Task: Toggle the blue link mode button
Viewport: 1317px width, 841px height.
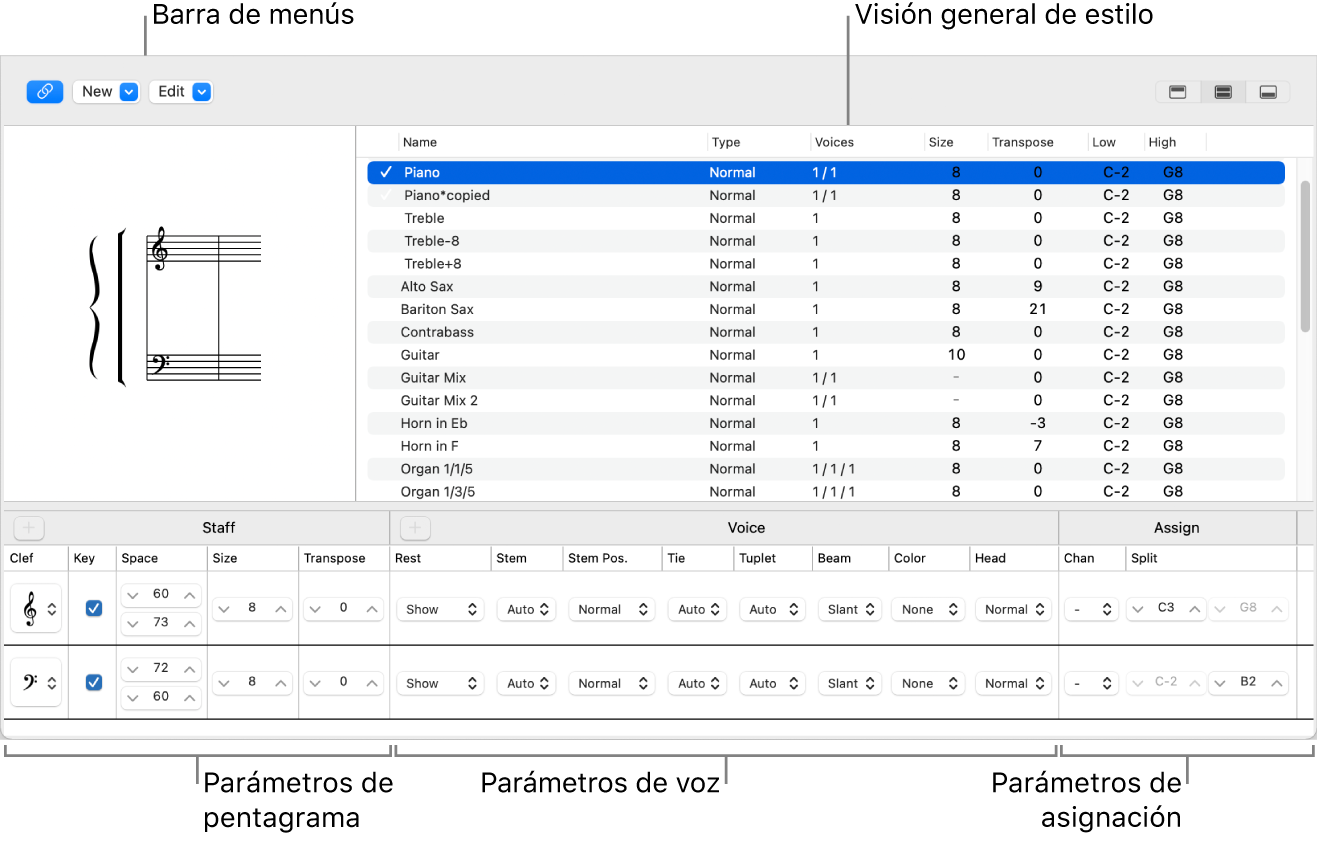Action: [x=45, y=92]
